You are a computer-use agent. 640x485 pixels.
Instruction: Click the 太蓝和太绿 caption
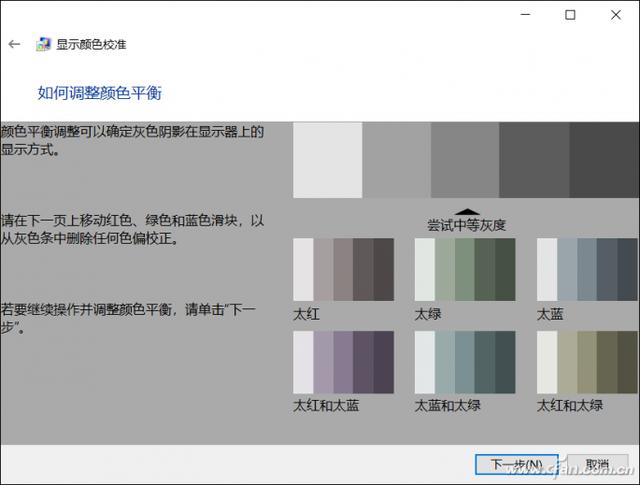tap(448, 405)
